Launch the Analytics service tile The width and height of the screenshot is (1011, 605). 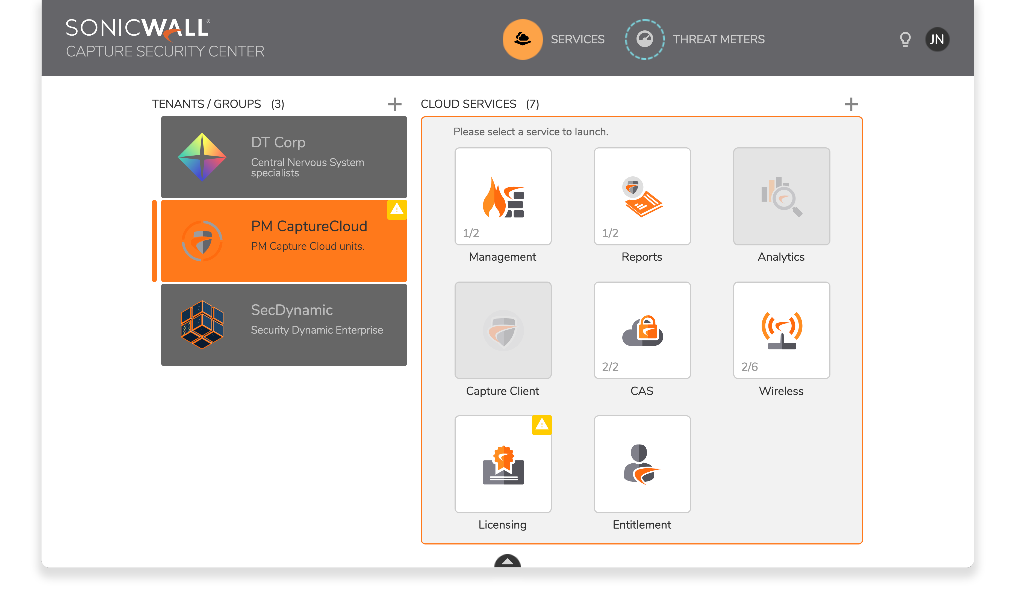pyautogui.click(x=781, y=196)
